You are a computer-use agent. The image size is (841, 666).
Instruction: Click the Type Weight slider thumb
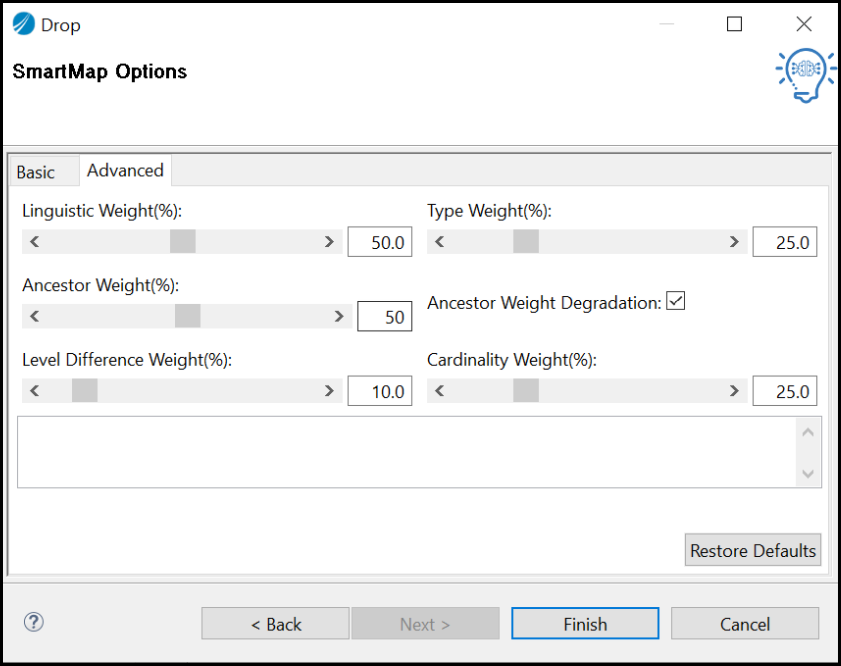526,242
